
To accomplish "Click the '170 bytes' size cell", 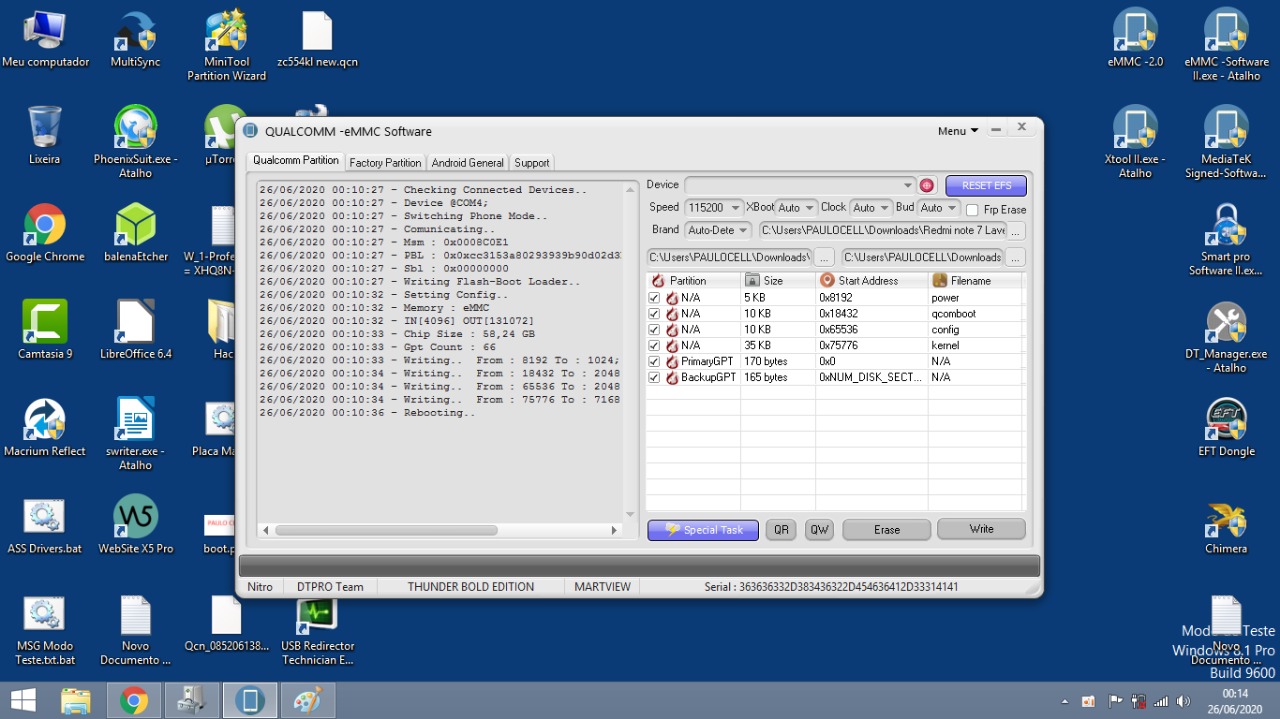I will point(777,362).
